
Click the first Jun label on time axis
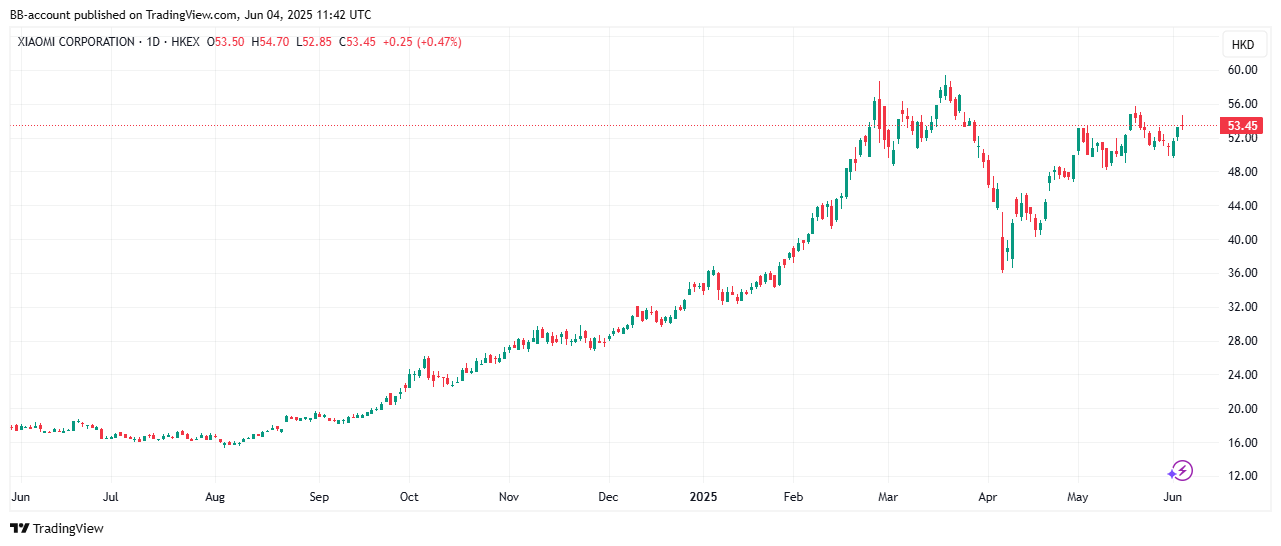[x=20, y=496]
